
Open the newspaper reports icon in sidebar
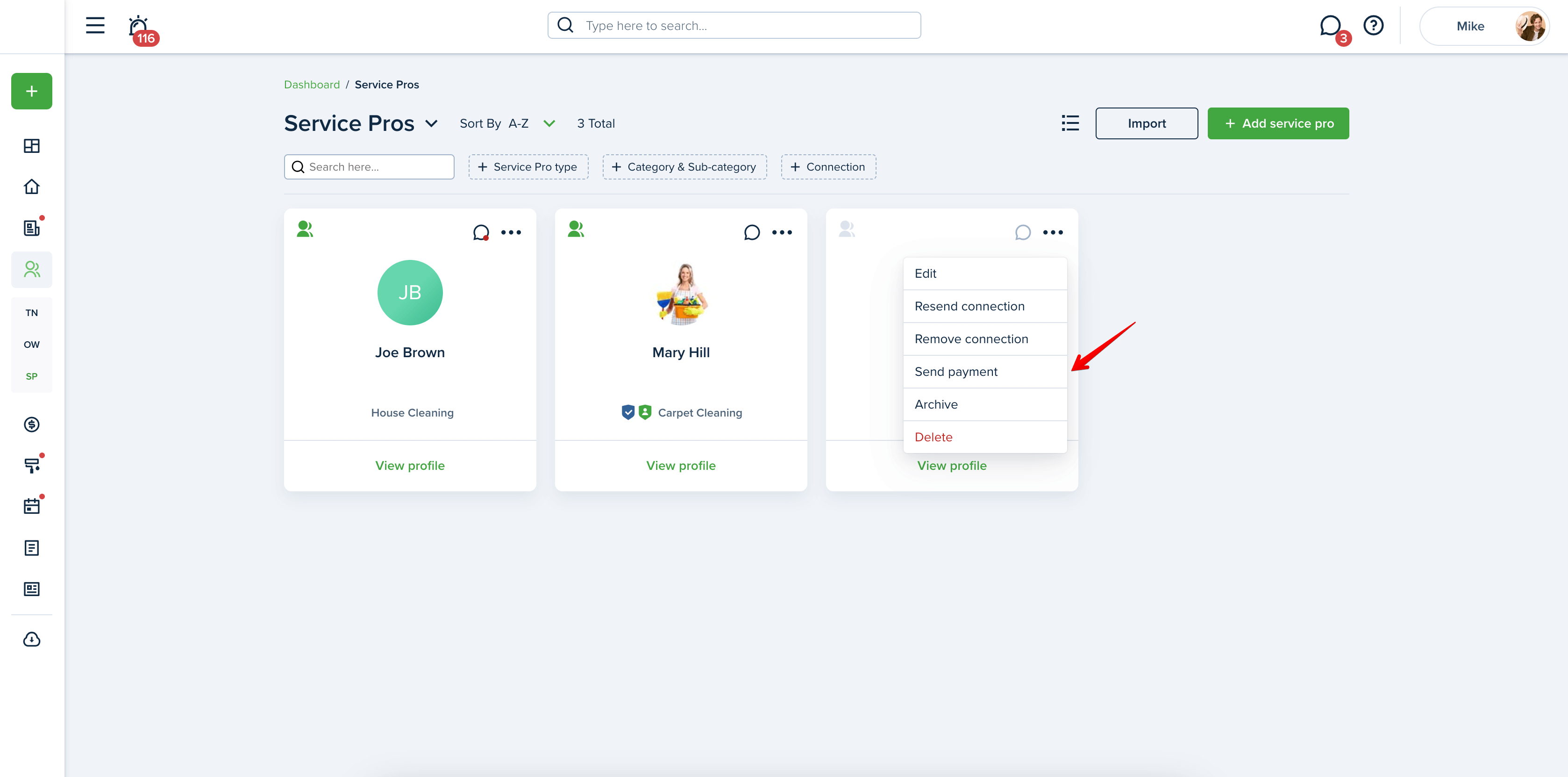pyautogui.click(x=32, y=589)
